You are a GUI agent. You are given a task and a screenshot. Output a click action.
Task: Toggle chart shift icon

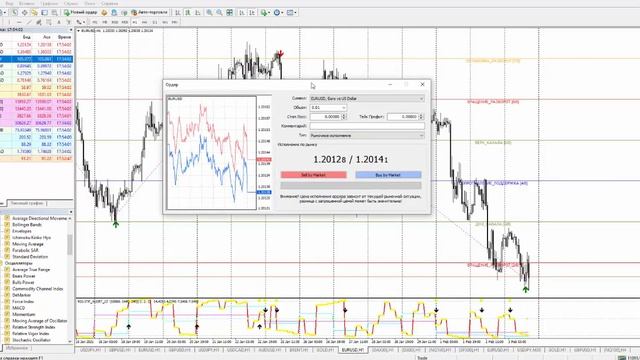[252, 13]
